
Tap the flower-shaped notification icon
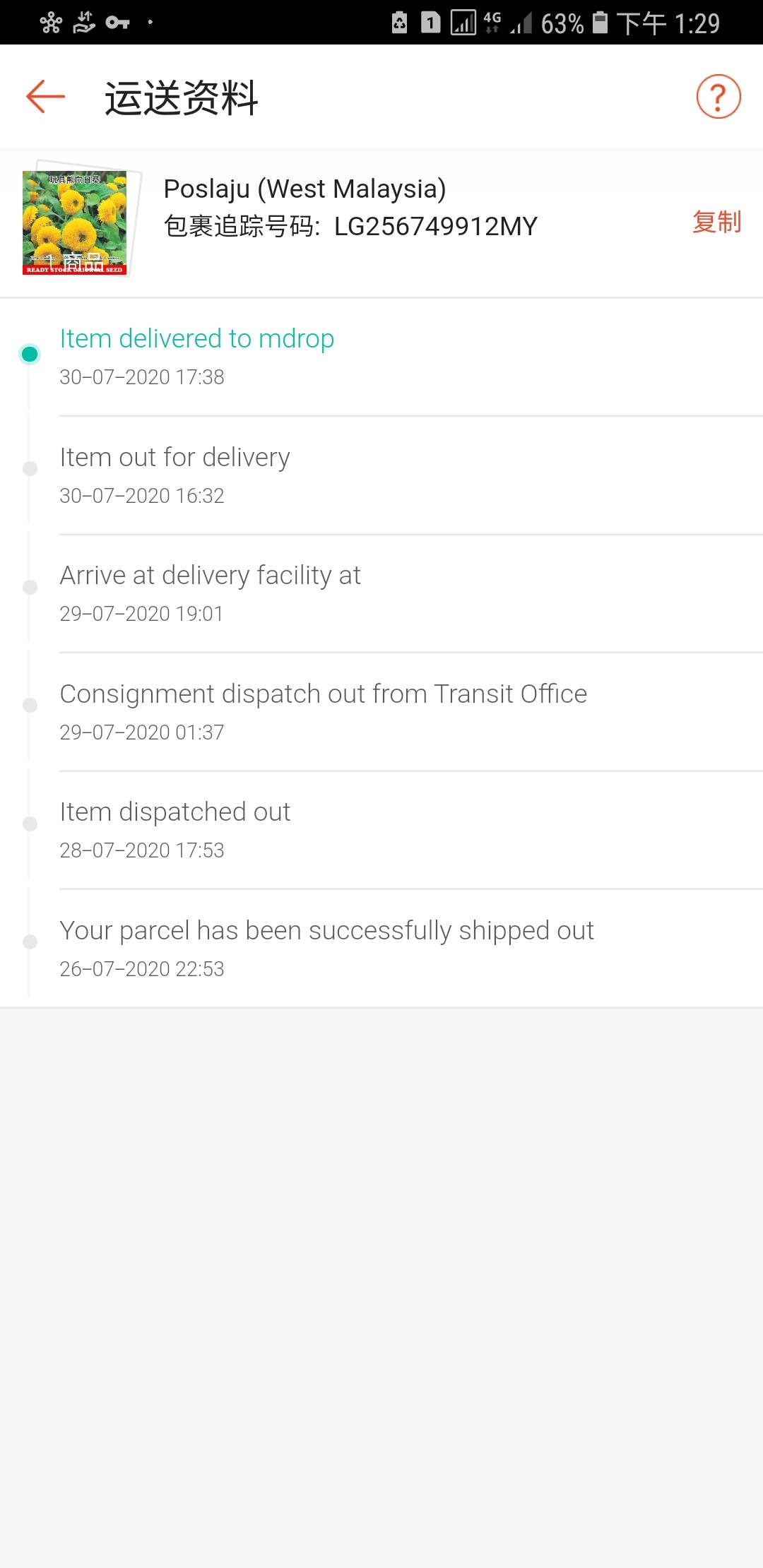[51, 23]
